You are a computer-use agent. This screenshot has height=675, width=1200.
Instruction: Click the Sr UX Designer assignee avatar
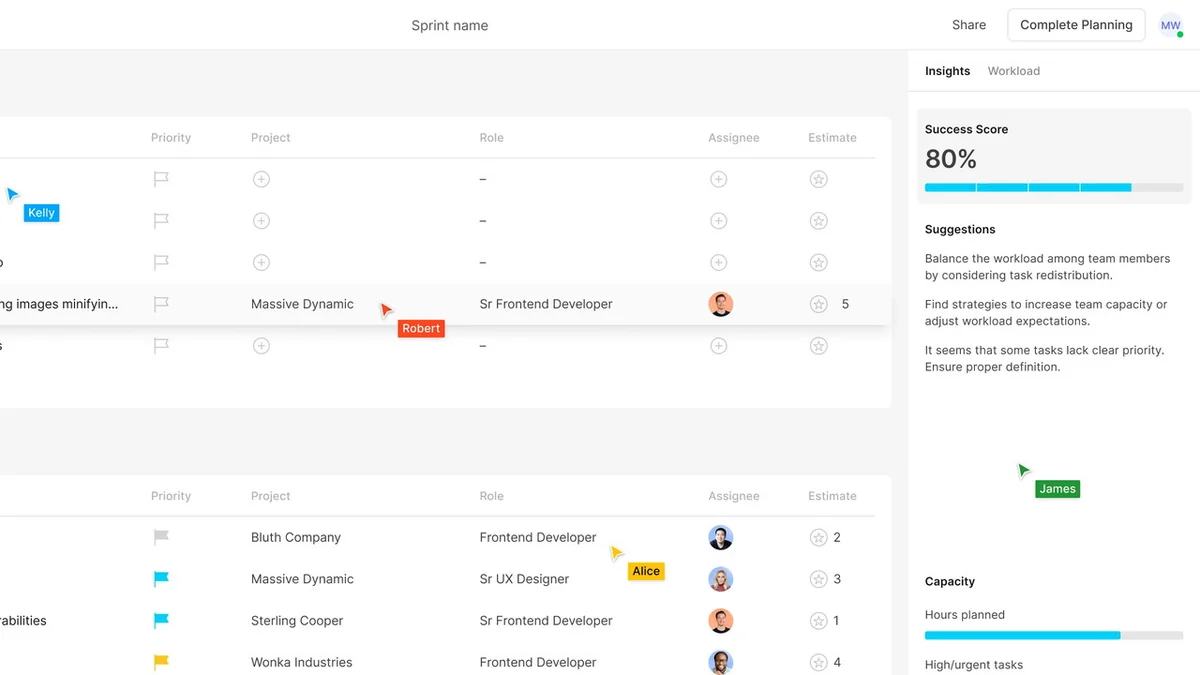pyautogui.click(x=721, y=579)
